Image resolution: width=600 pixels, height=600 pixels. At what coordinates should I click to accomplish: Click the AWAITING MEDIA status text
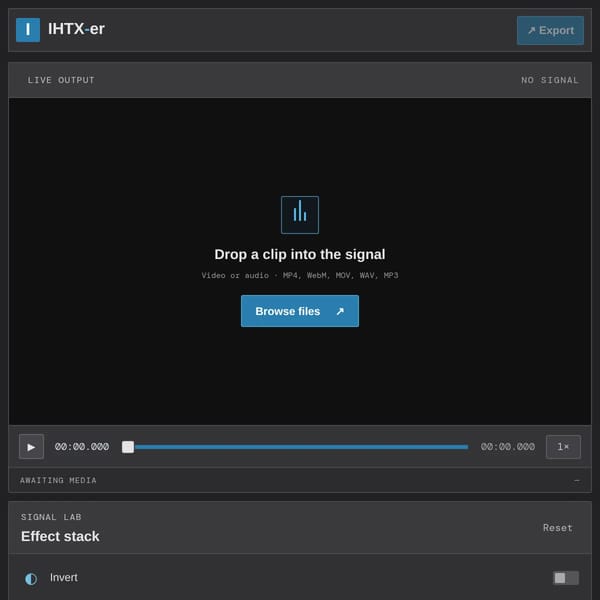coord(58,480)
